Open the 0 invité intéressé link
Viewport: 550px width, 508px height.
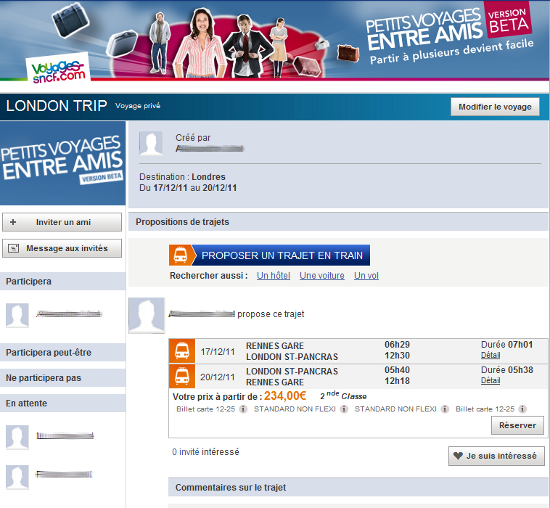pos(206,452)
